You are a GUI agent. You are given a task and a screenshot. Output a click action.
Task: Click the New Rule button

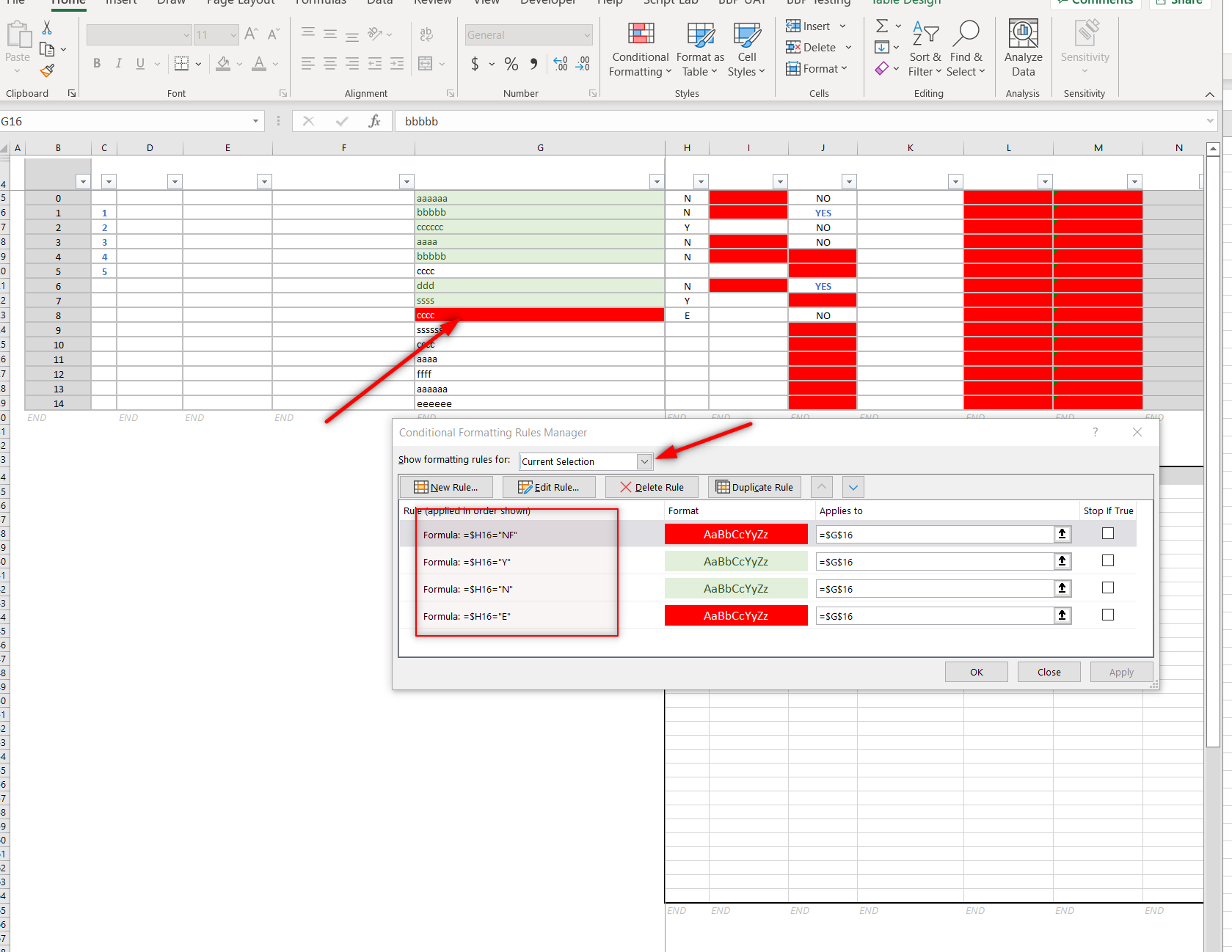(x=445, y=486)
